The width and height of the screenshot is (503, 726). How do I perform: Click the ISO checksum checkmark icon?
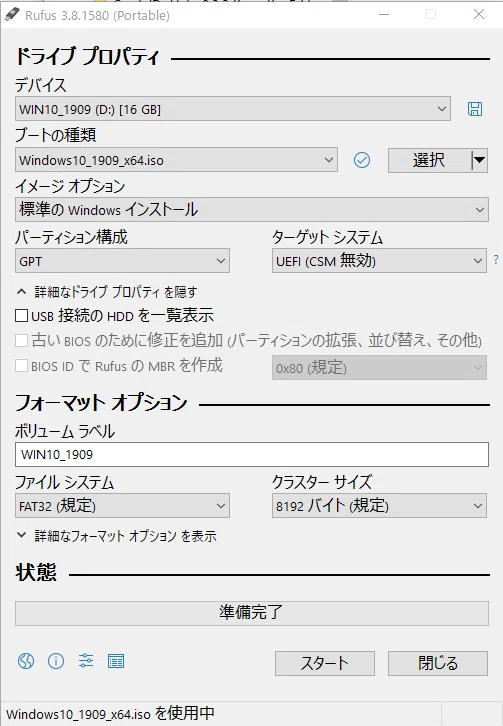coord(362,160)
